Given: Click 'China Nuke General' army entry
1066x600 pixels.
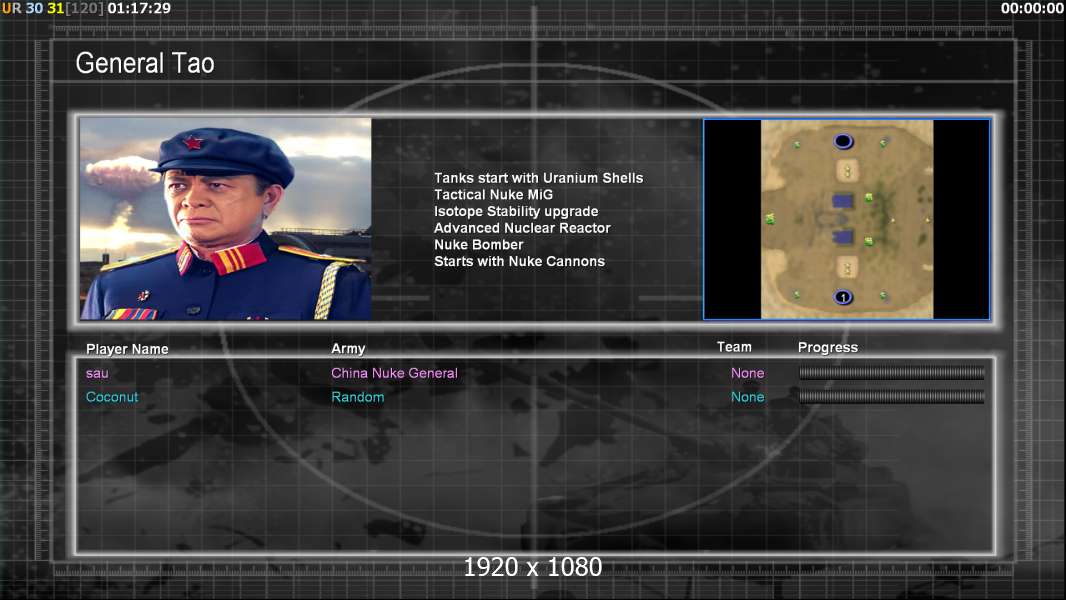Looking at the screenshot, I should click(x=394, y=373).
